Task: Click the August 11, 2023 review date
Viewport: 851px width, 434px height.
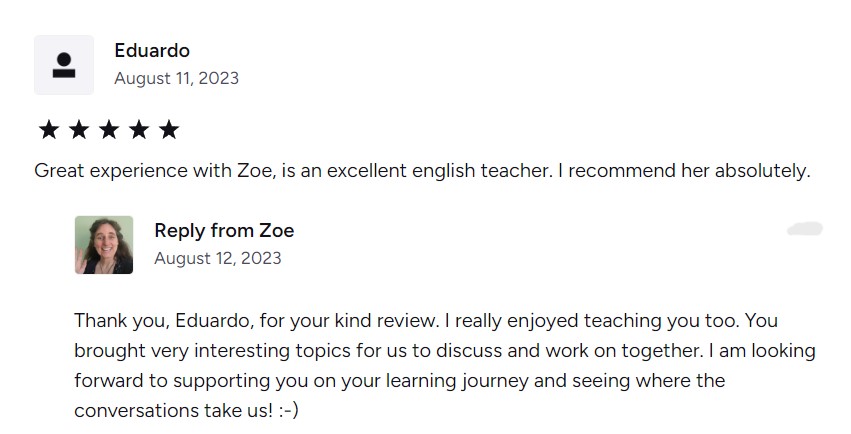Action: [176, 77]
